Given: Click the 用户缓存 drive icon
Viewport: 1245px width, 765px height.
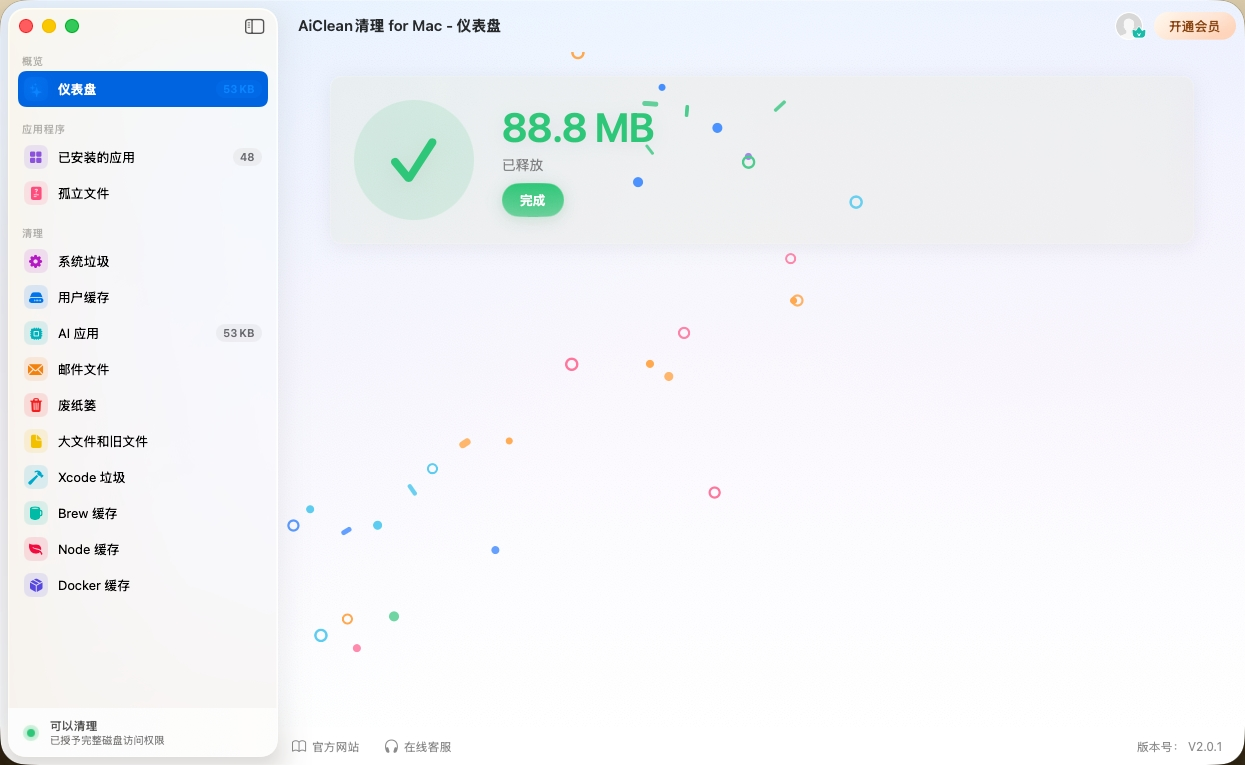Looking at the screenshot, I should coord(36,297).
